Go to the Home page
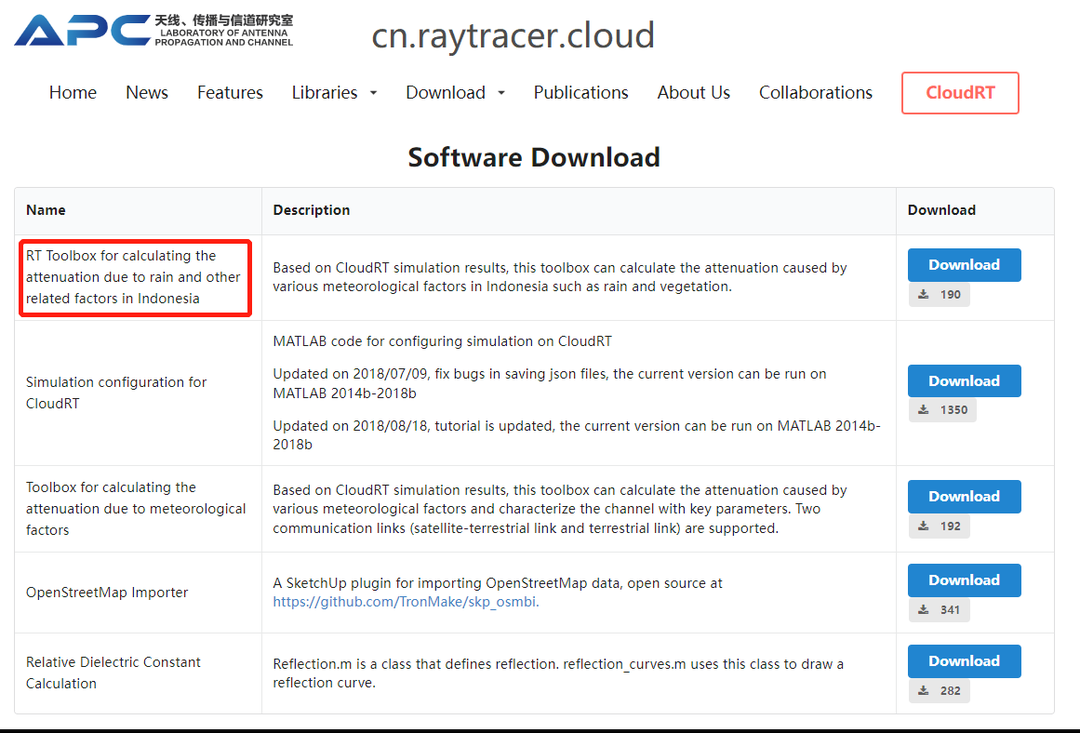The height and width of the screenshot is (733, 1080). (73, 92)
